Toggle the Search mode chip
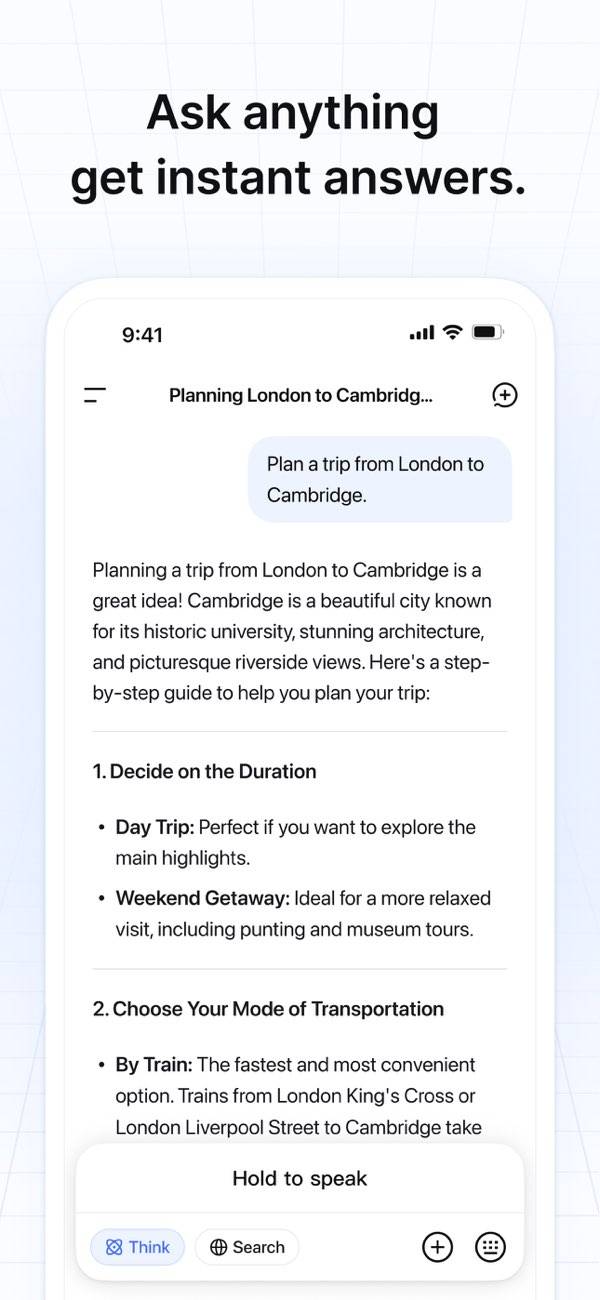Screen dimensions: 600x1300 [x=247, y=1247]
